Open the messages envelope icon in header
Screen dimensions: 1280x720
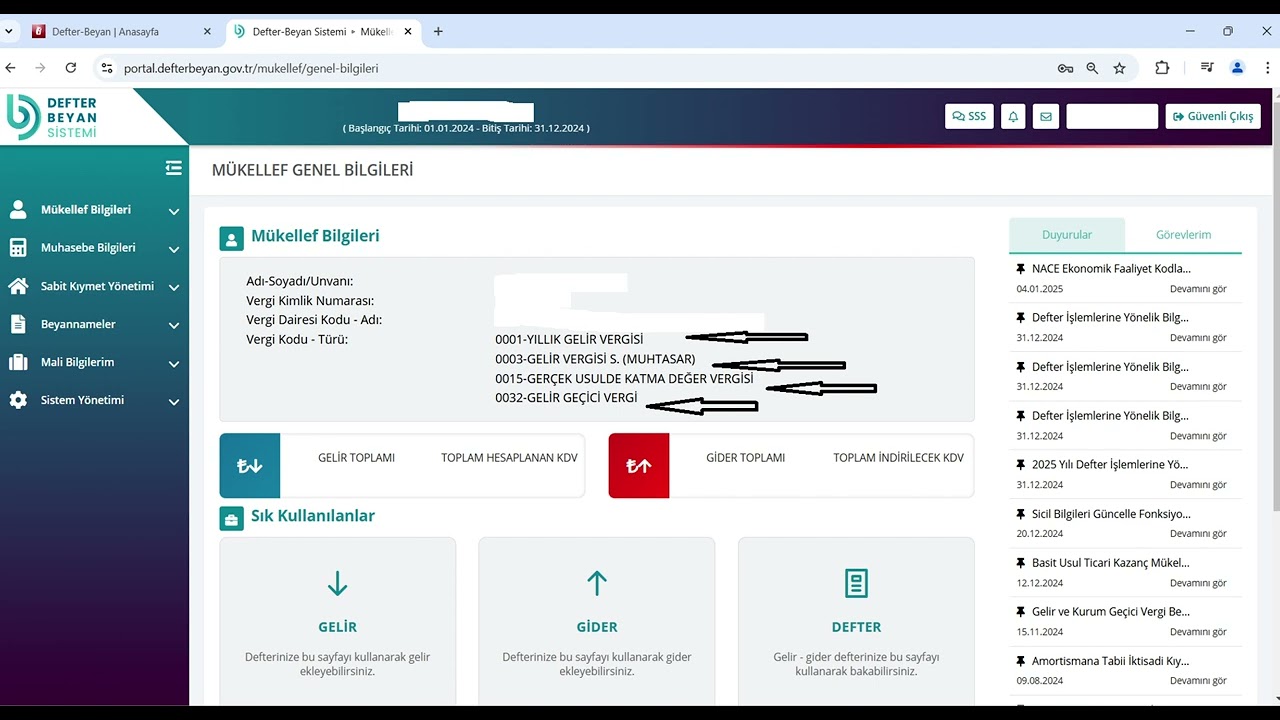pyautogui.click(x=1046, y=116)
